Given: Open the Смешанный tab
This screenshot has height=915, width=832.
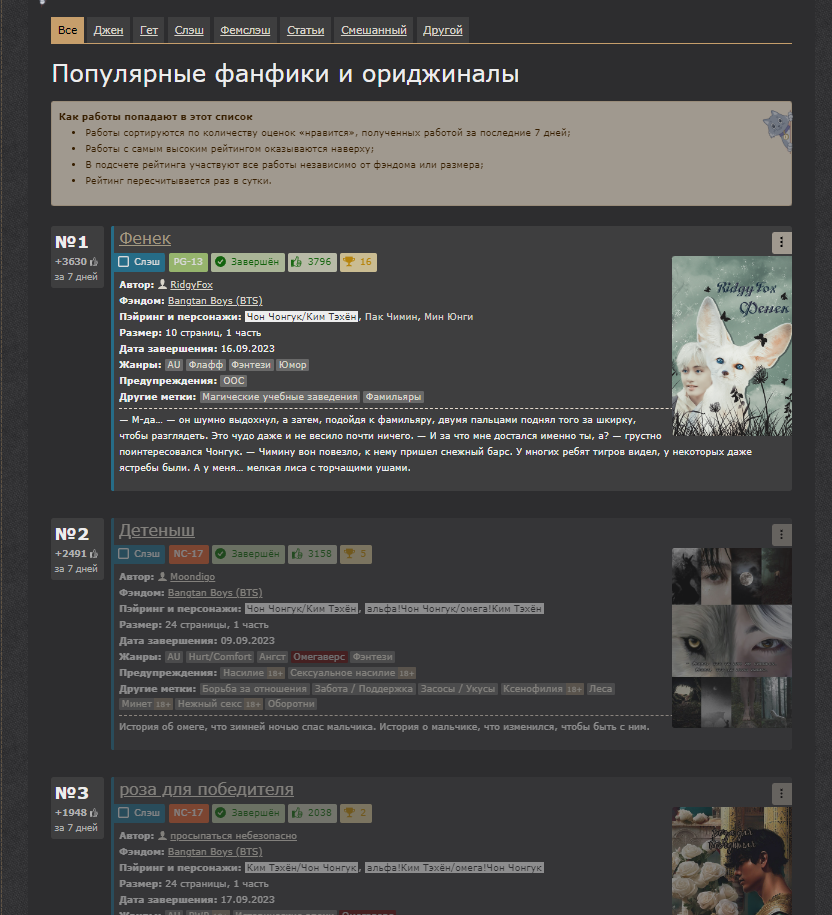Looking at the screenshot, I should 373,30.
